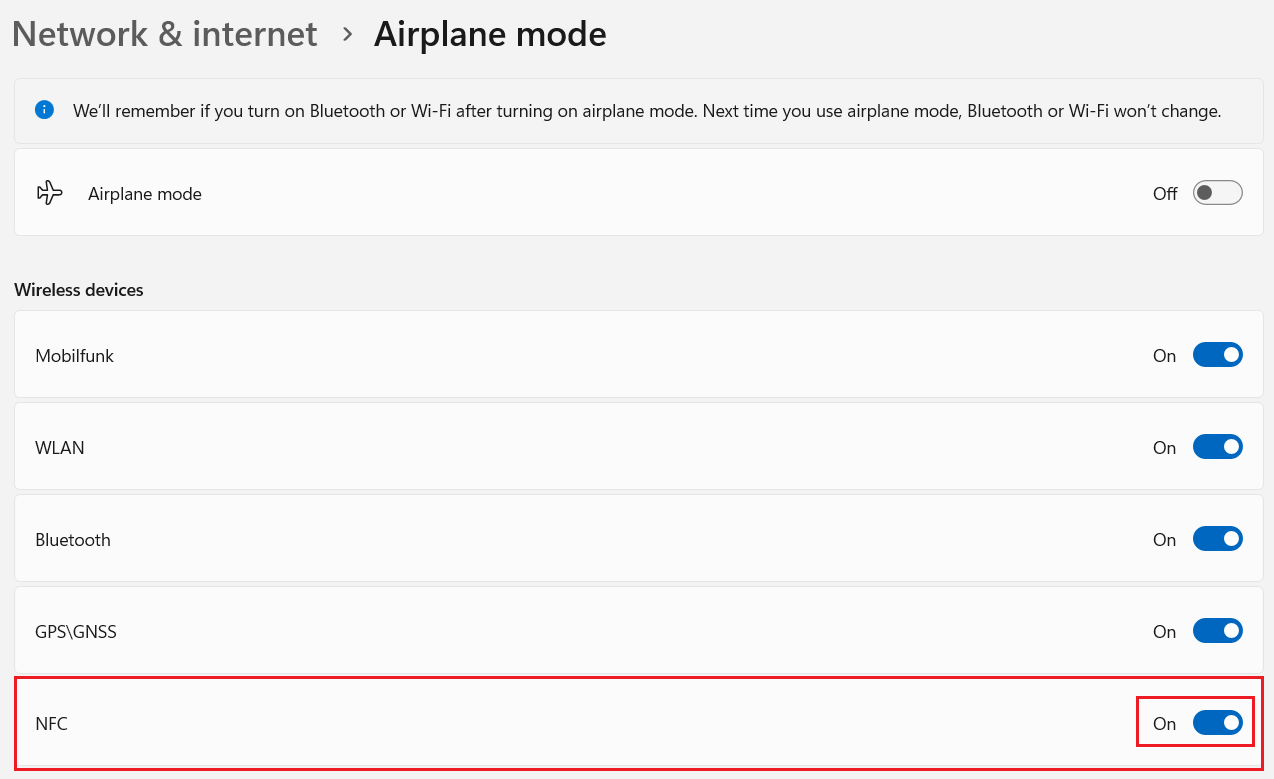This screenshot has width=1274, height=779.
Task: Click the Off status text
Action: (1165, 194)
